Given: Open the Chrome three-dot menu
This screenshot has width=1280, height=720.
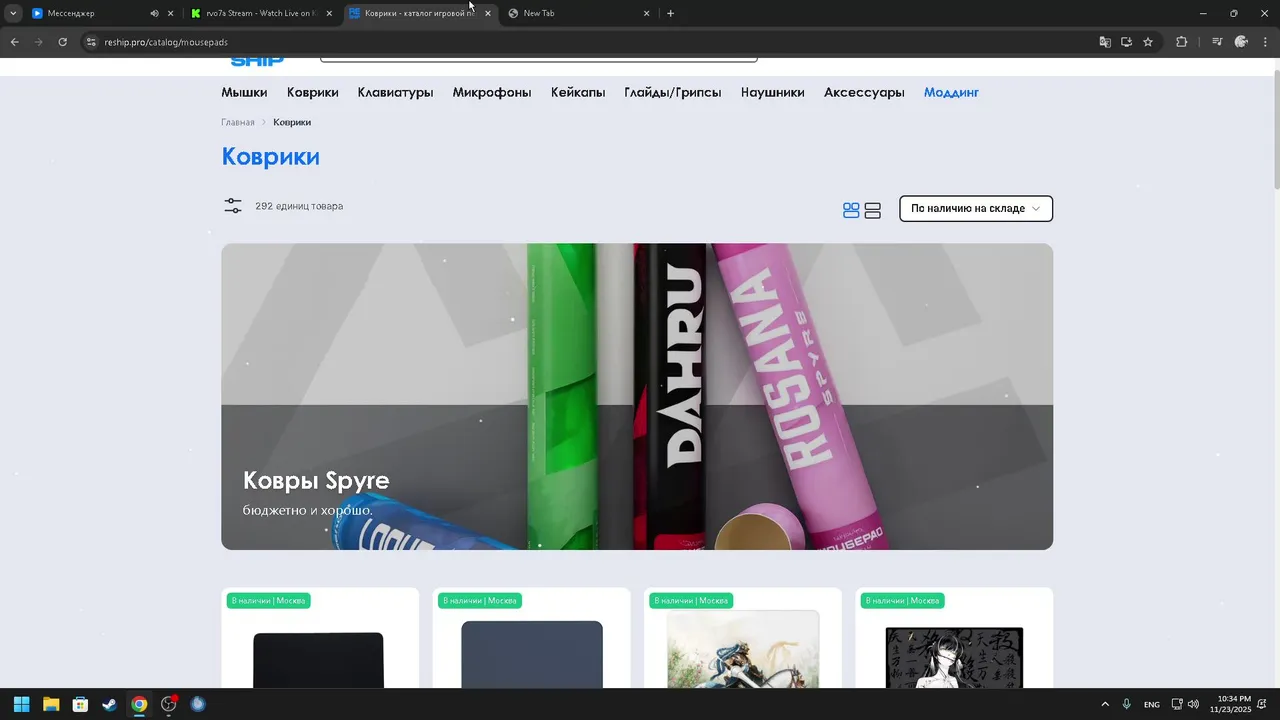Looking at the screenshot, I should pos(1265,42).
